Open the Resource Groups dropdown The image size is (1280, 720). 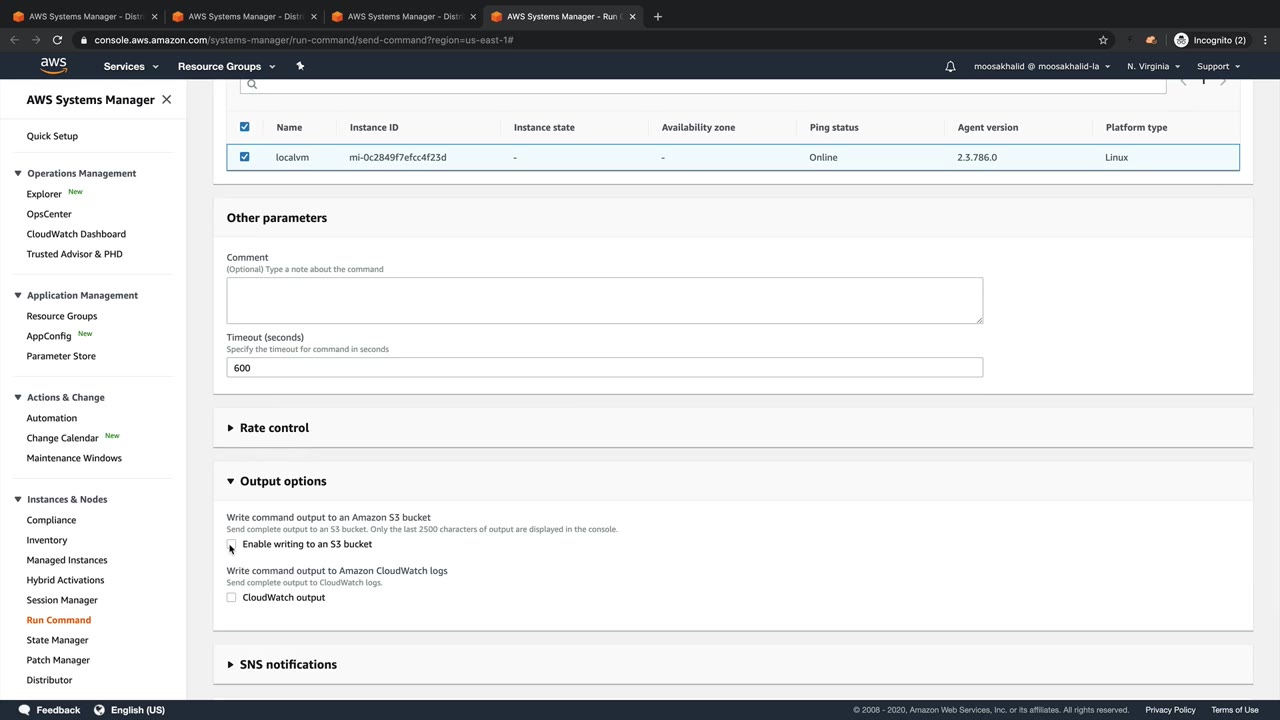coord(226,66)
